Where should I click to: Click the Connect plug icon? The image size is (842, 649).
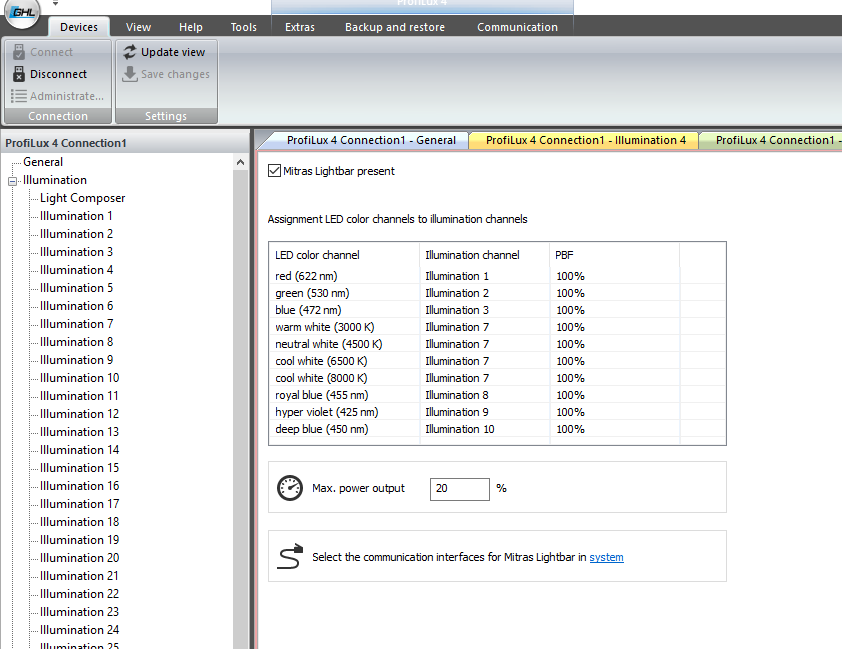[19, 52]
